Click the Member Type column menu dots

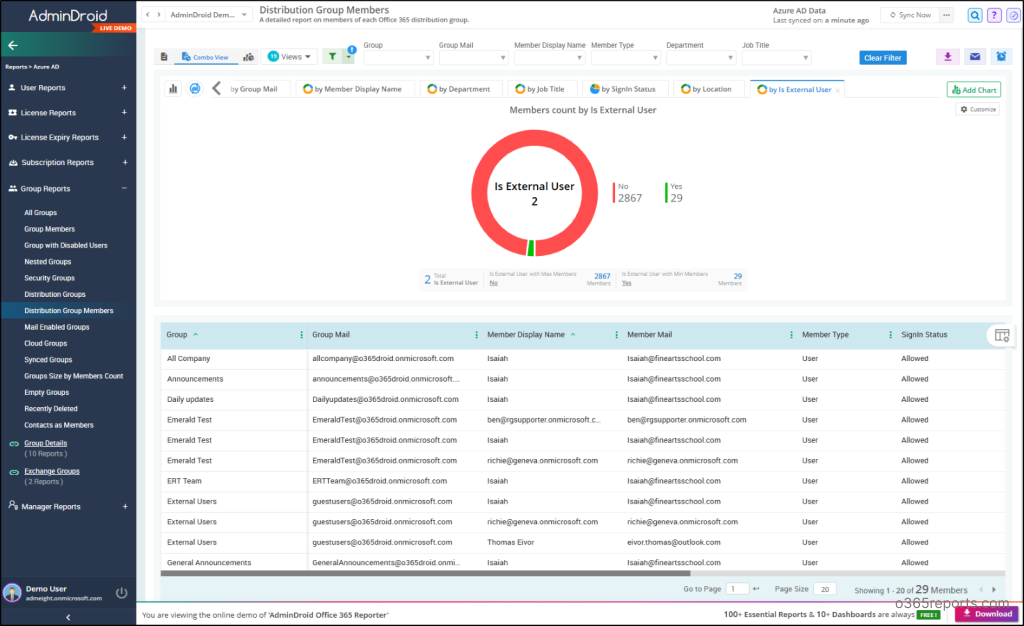890,335
